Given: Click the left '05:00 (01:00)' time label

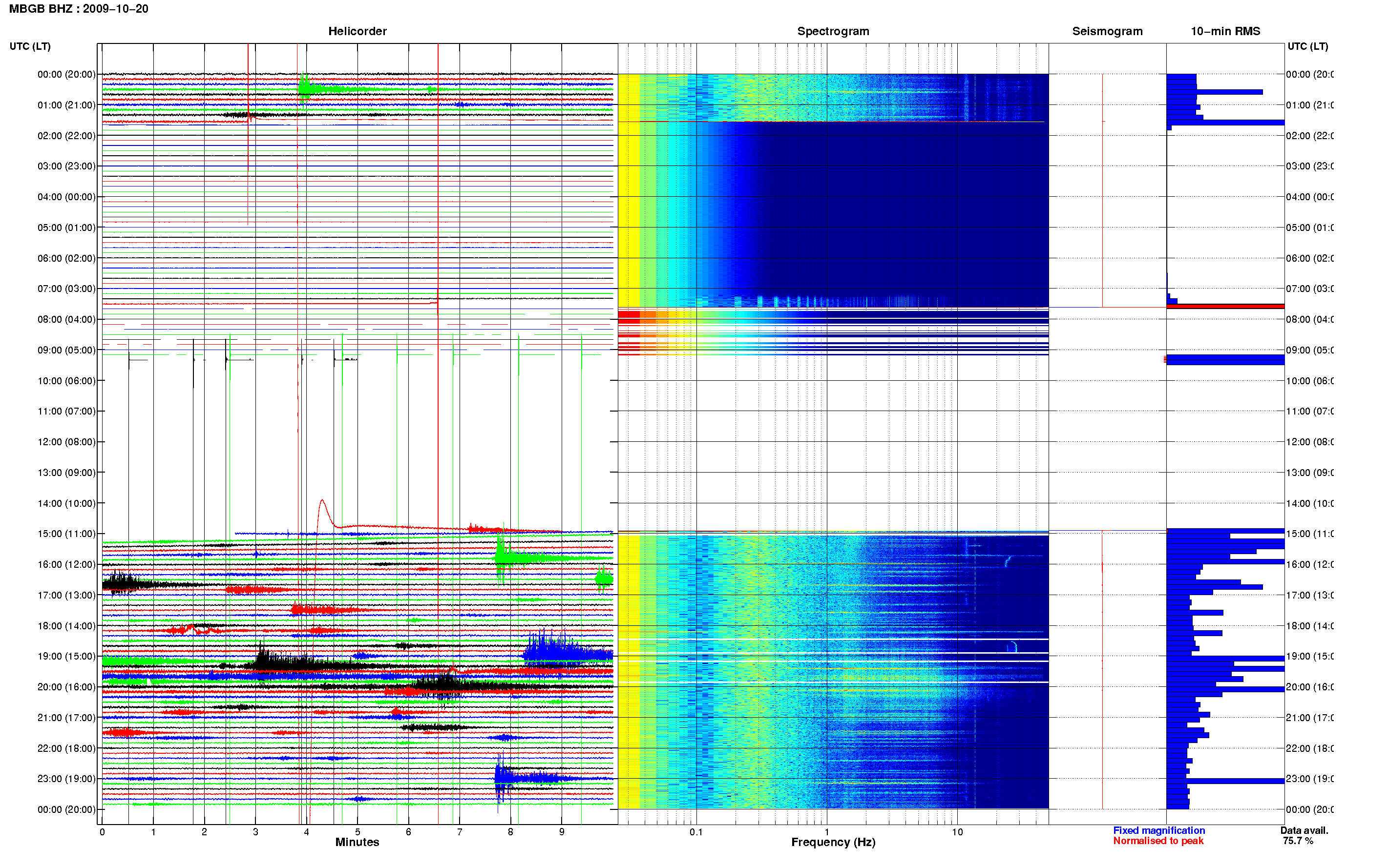Looking at the screenshot, I should [66, 227].
